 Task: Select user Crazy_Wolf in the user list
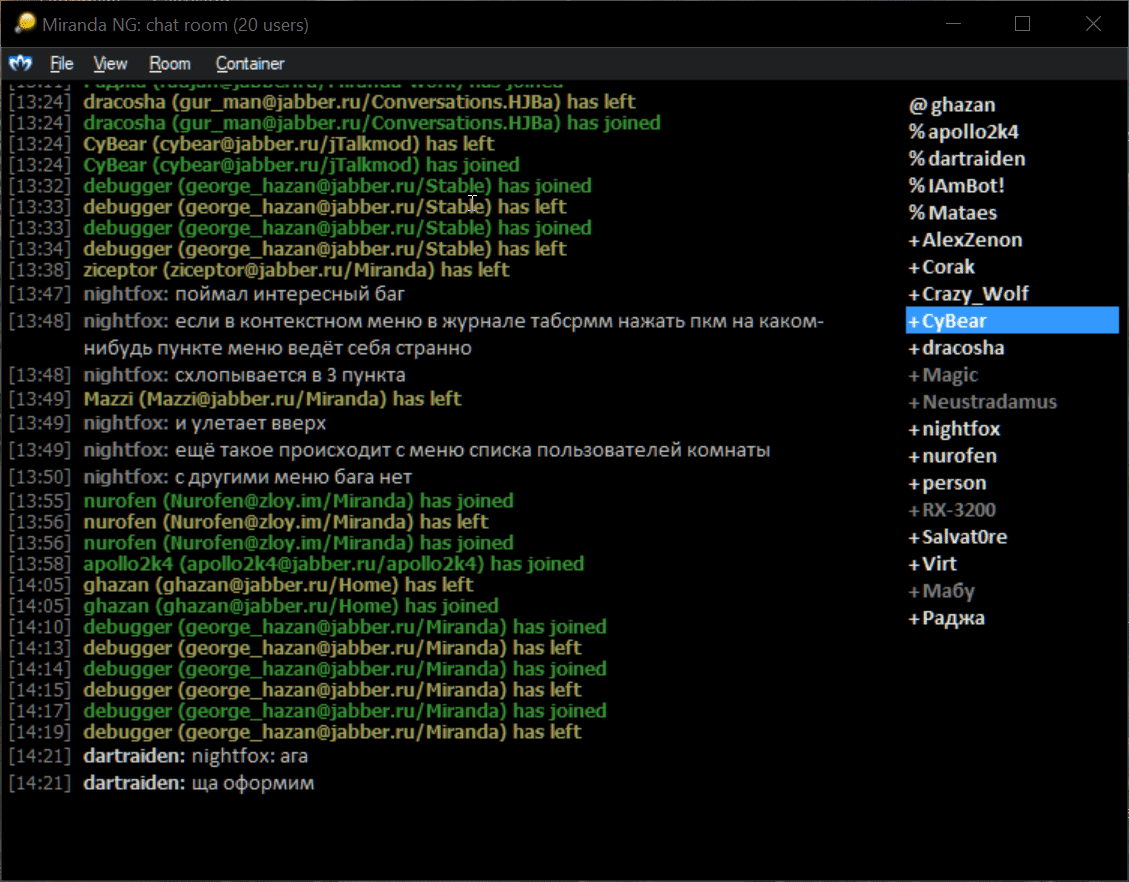pyautogui.click(x=968, y=294)
